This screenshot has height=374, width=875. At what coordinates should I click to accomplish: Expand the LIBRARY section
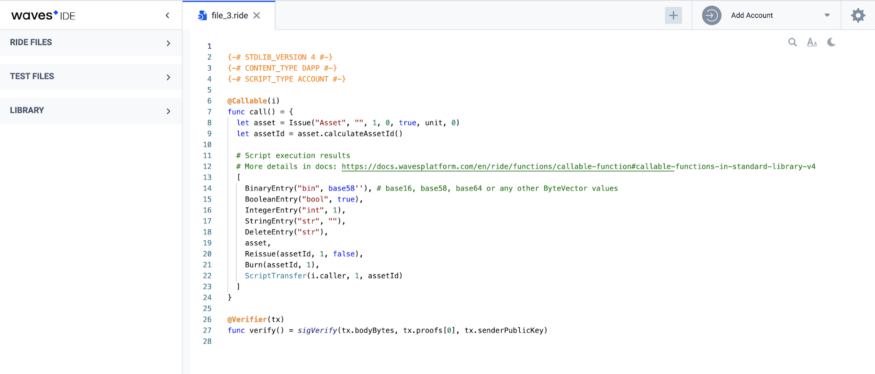(x=91, y=111)
